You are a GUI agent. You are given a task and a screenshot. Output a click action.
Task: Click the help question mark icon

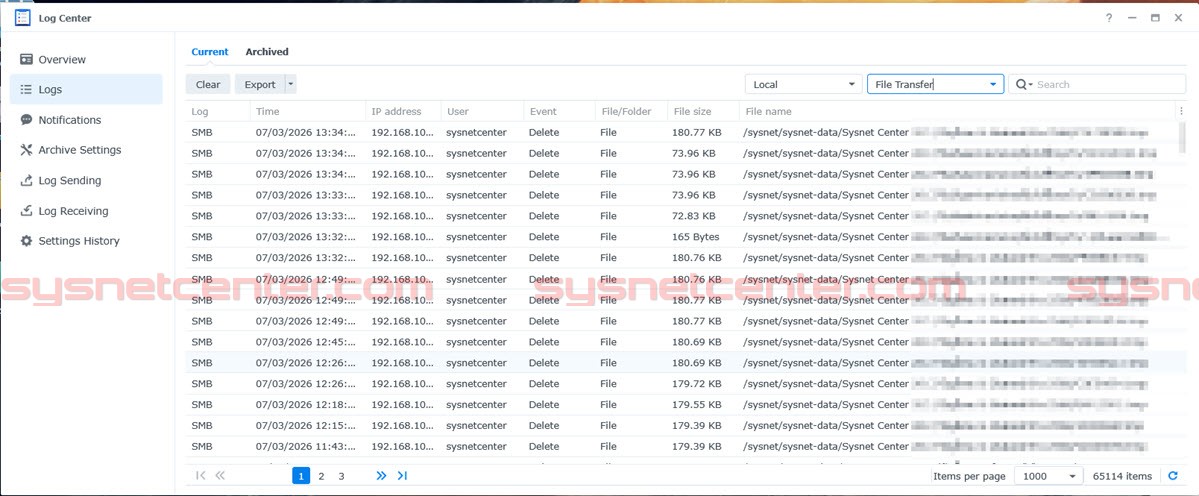1109,18
